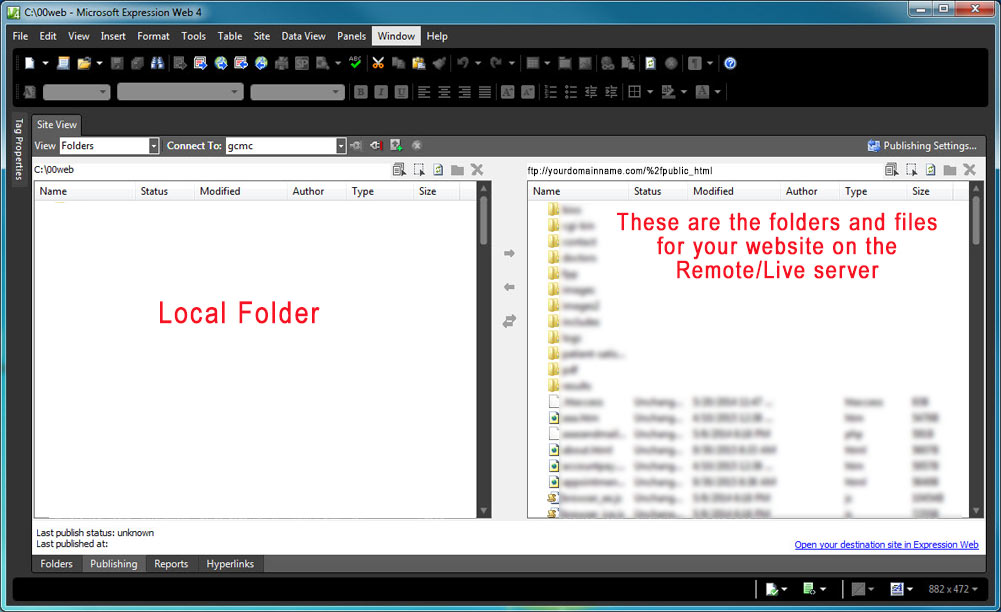Click the publish files to remote arrow
1001x612 pixels.
point(509,253)
